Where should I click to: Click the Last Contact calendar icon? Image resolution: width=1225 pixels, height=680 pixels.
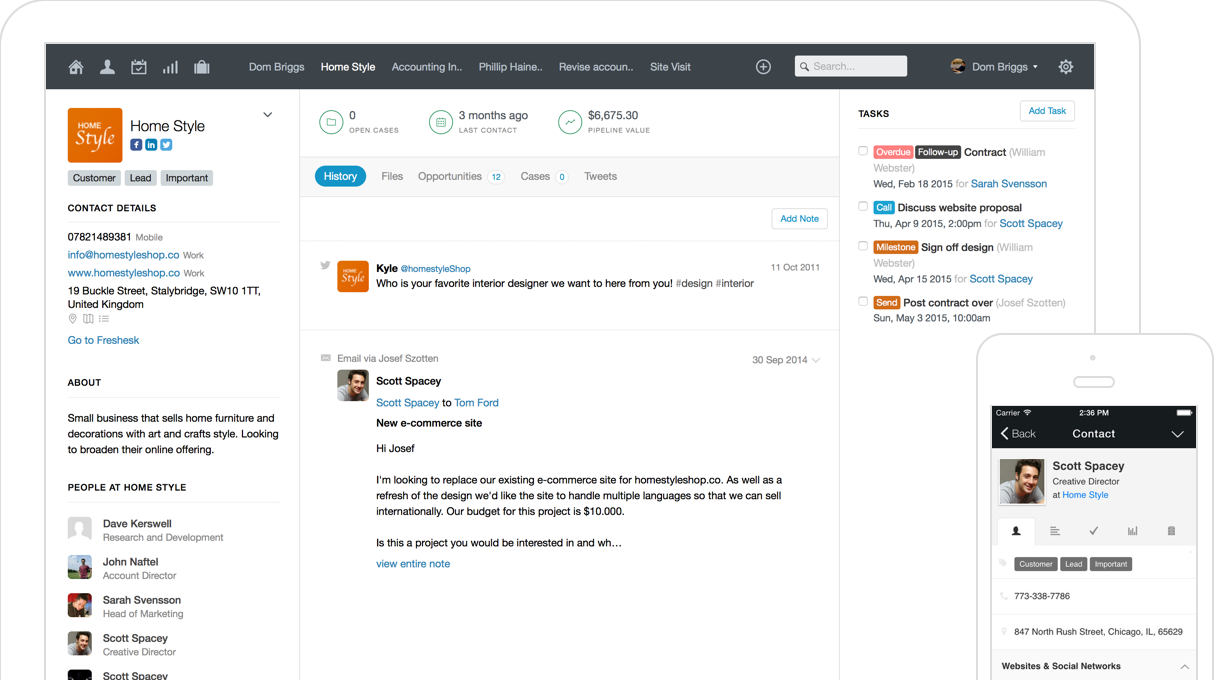[x=441, y=122]
